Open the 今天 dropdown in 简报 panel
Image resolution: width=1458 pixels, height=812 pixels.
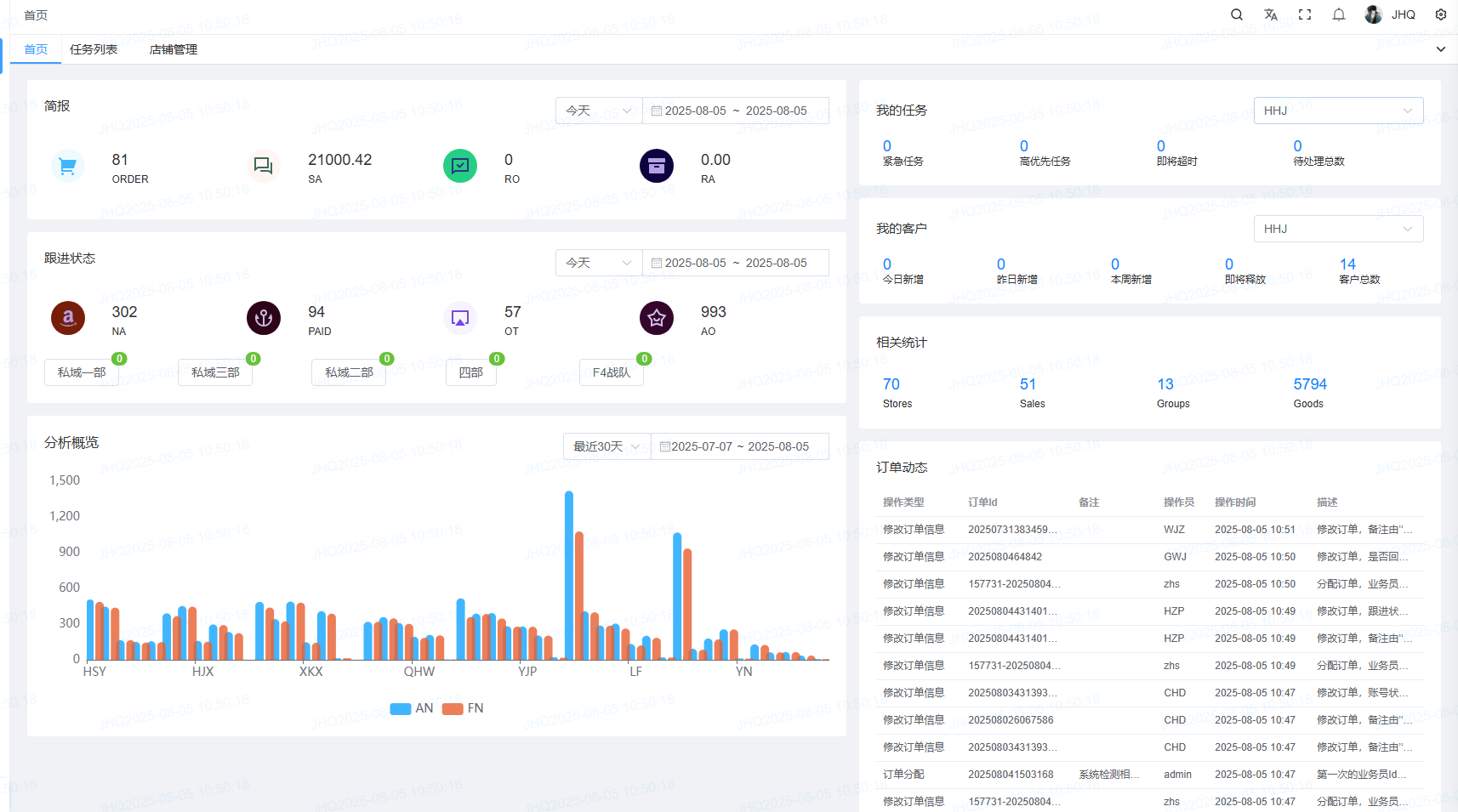tap(599, 111)
